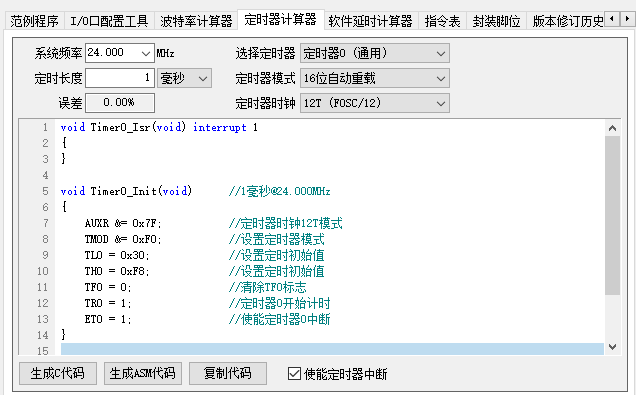Expand the 选择定时器 dropdown
The image size is (636, 395).
375,53
